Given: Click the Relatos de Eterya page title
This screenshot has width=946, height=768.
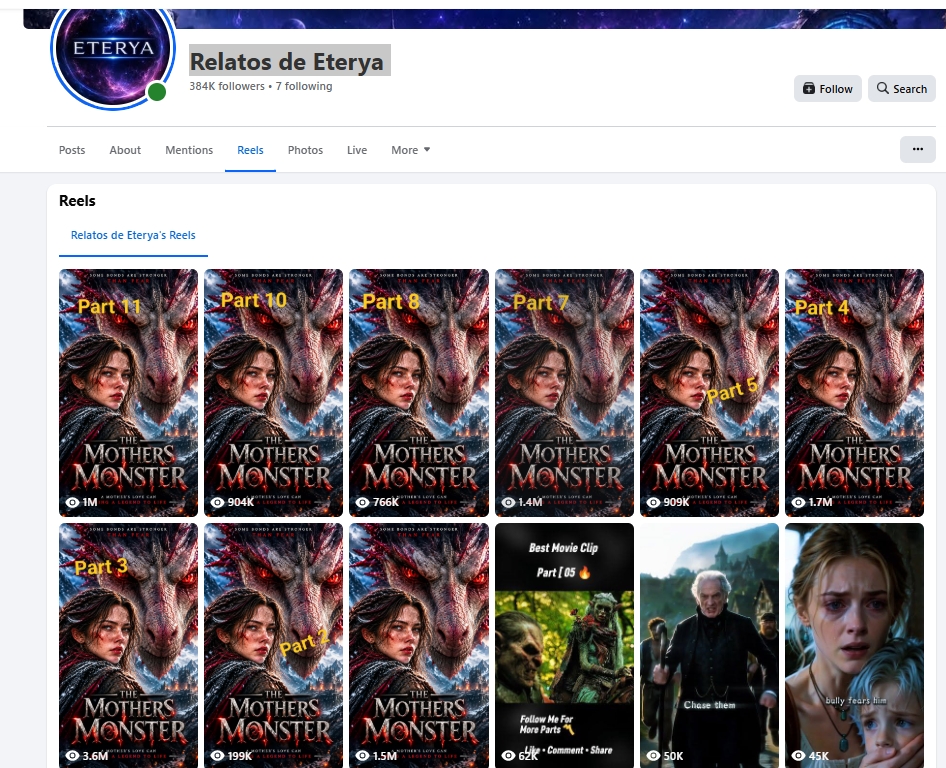Looking at the screenshot, I should [x=287, y=62].
